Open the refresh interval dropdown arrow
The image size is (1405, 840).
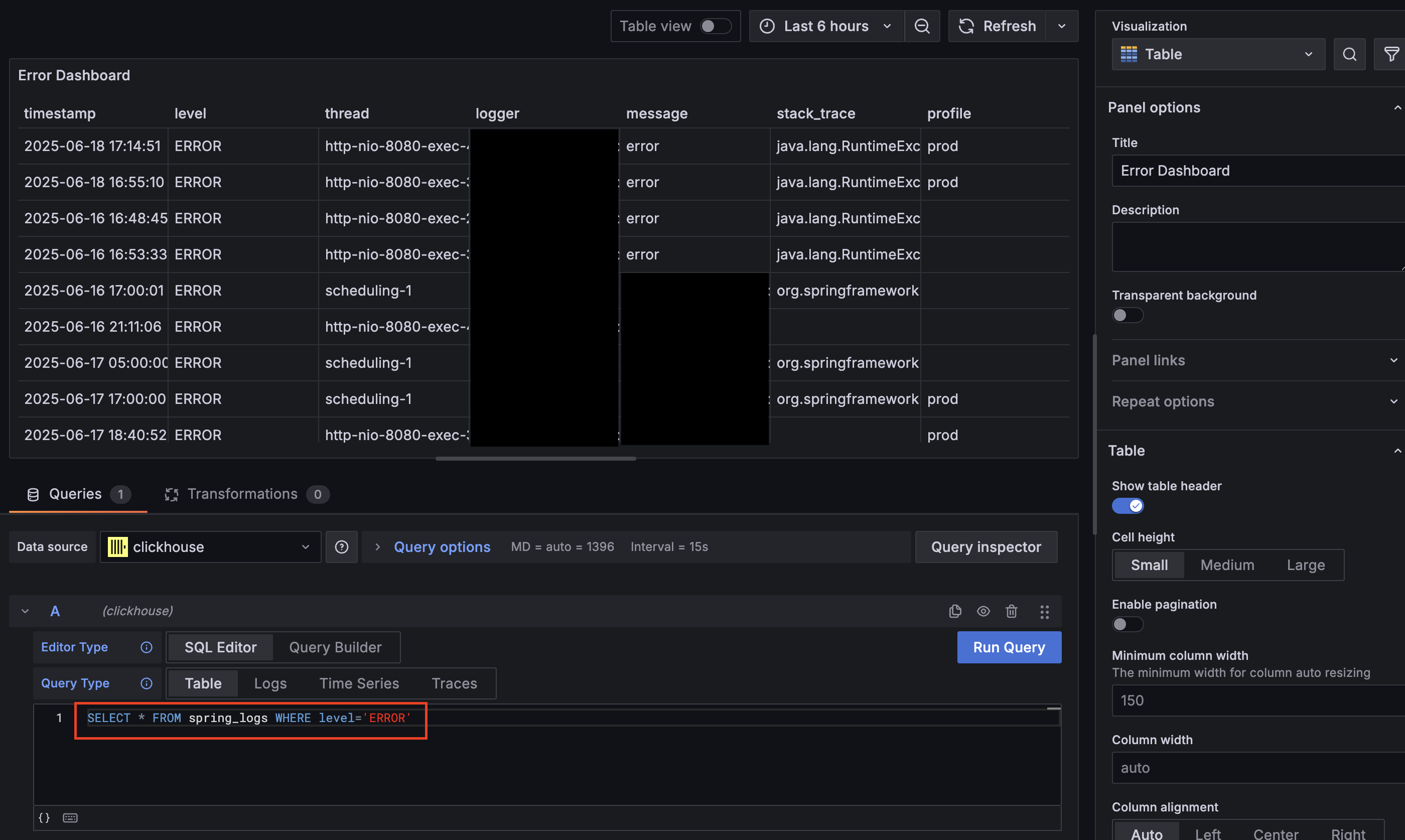tap(1062, 26)
